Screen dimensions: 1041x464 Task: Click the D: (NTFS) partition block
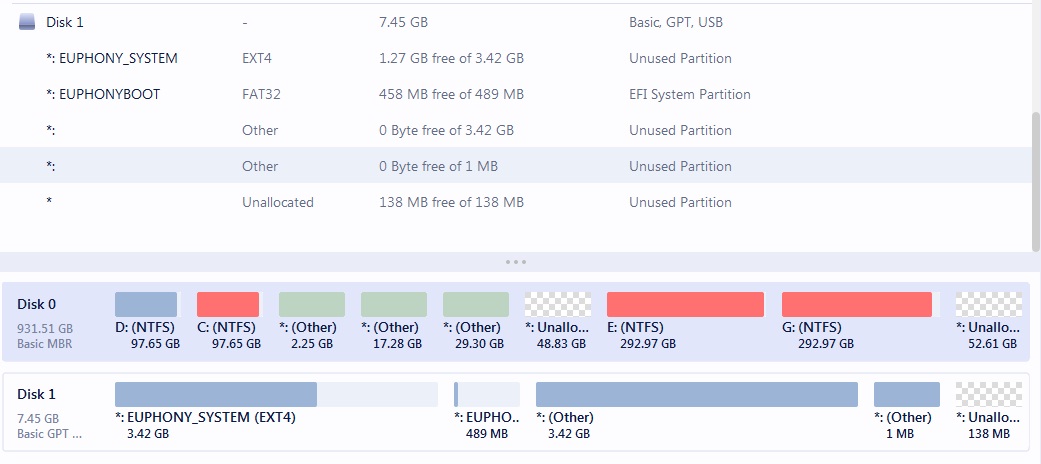pyautogui.click(x=146, y=305)
